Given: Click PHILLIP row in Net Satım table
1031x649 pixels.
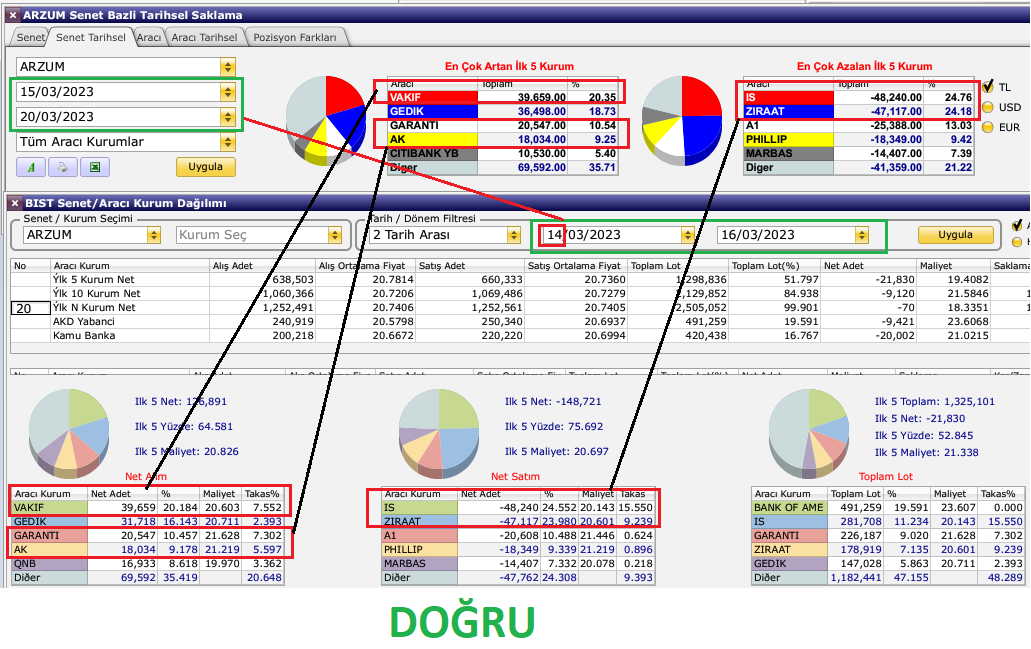Looking at the screenshot, I should [x=518, y=549].
